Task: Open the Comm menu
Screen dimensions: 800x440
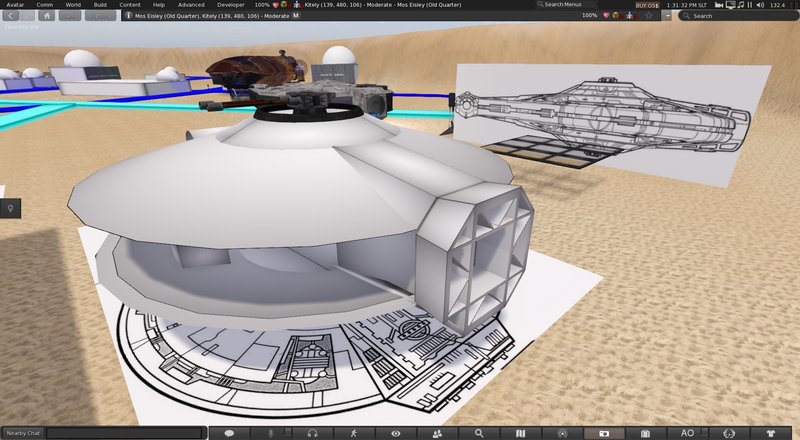Action: pyautogui.click(x=44, y=5)
